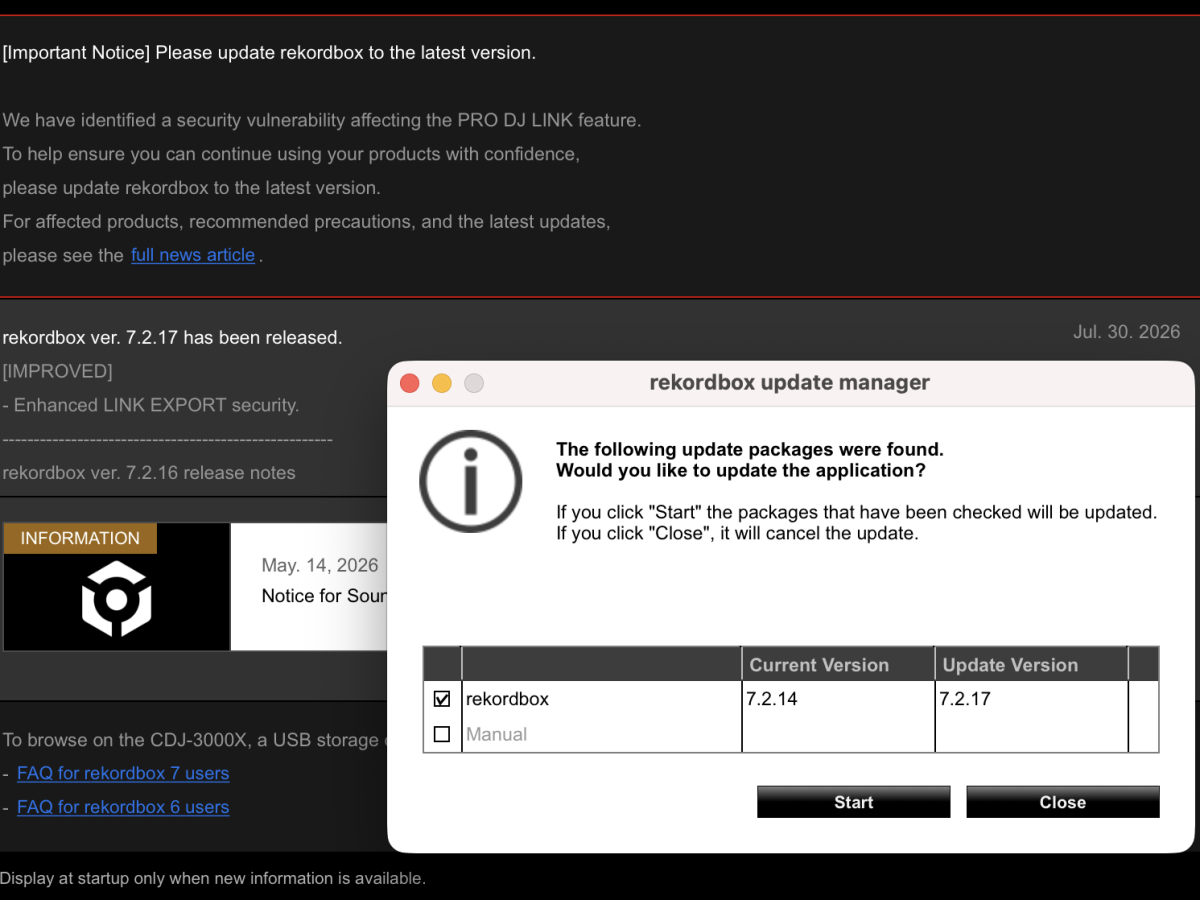Viewport: 1200px width, 900px height.
Task: Click the Important Notice heading text
Action: (x=269, y=53)
